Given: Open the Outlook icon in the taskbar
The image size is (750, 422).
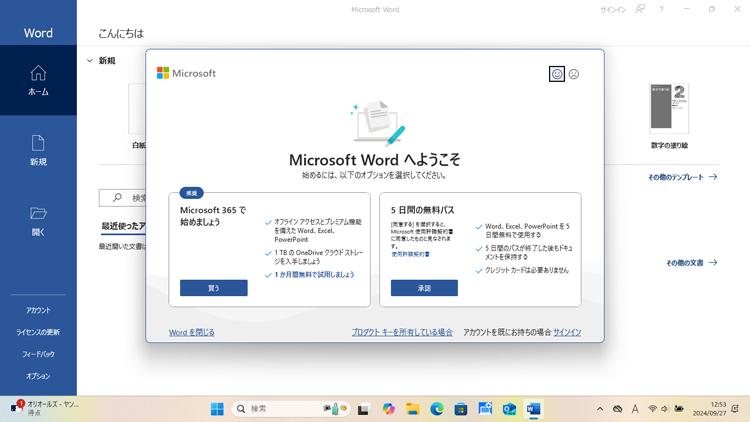Looking at the screenshot, I should pyautogui.click(x=509, y=409).
